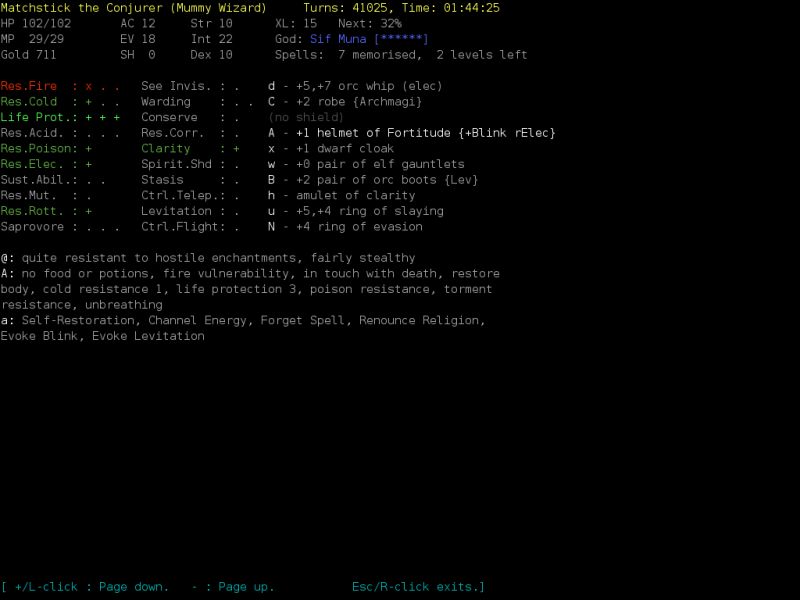Click the 'Evoke Blink' ability

point(39,336)
